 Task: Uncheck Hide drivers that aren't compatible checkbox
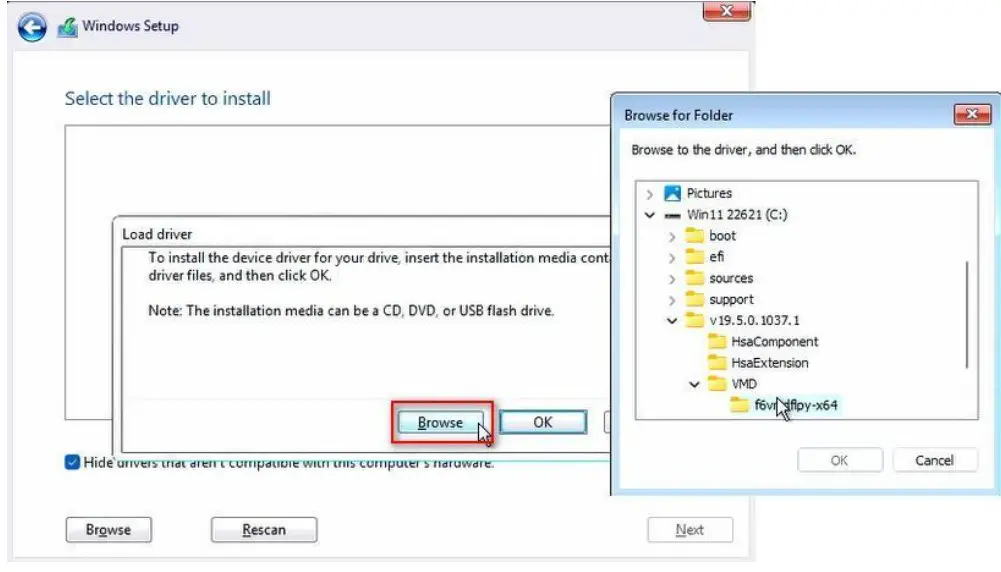[72, 462]
